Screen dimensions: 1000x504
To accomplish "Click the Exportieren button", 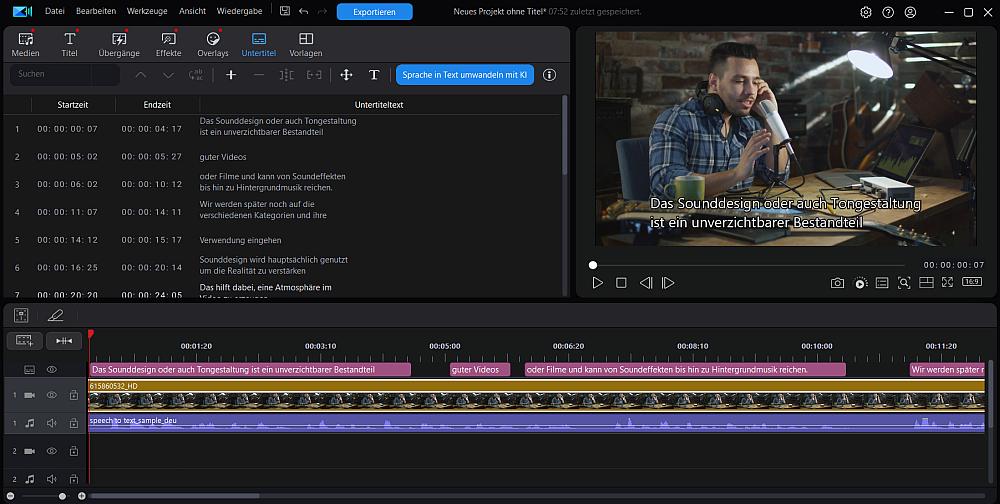I will tap(374, 12).
